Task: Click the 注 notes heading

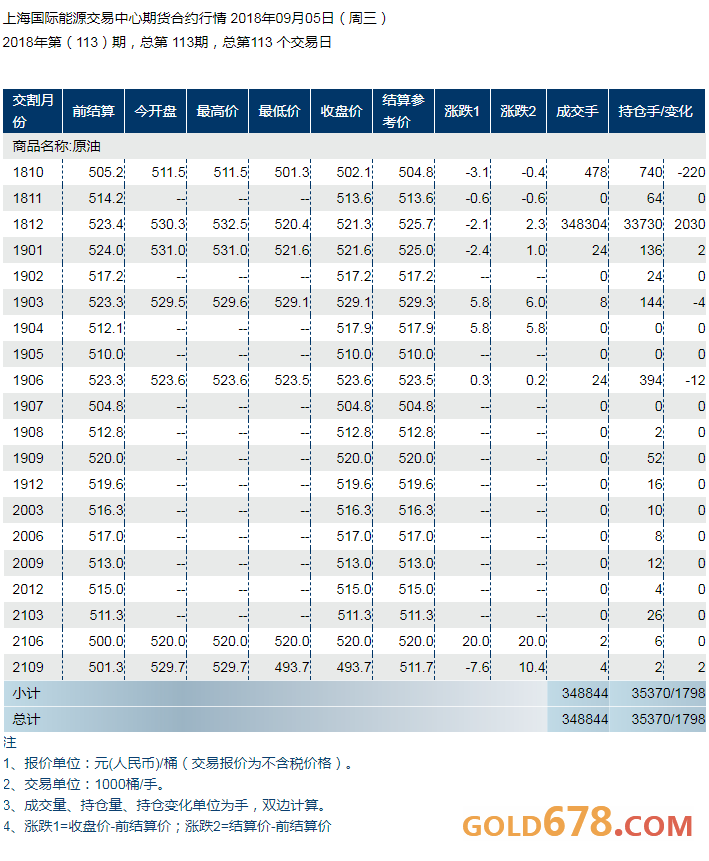Action: pos(10,742)
